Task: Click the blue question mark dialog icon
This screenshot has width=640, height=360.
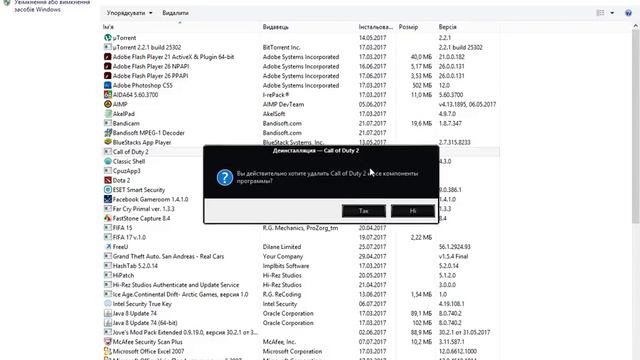Action: tap(224, 178)
